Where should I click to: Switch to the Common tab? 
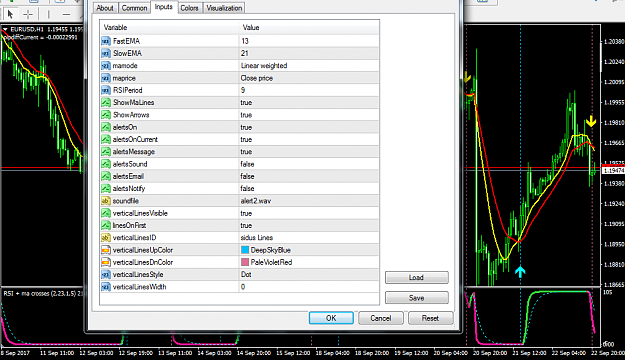[x=134, y=8]
